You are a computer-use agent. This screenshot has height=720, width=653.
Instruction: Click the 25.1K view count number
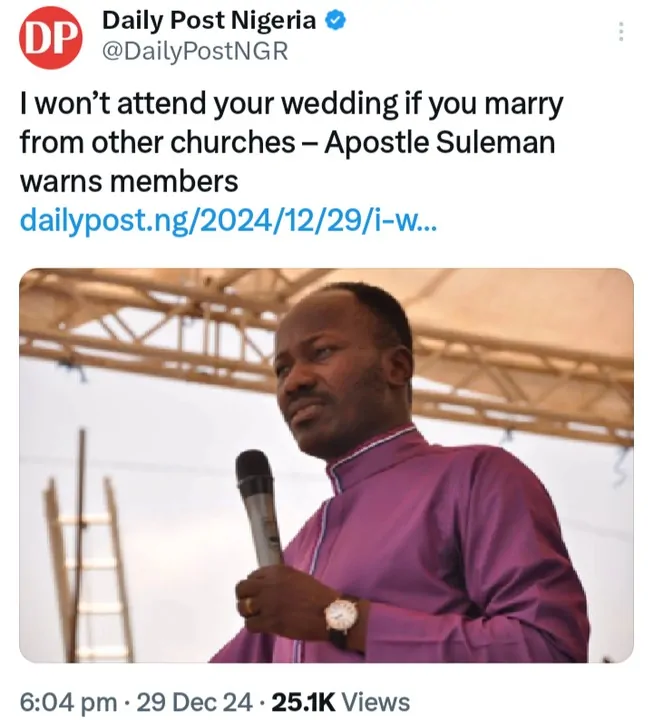[296, 702]
